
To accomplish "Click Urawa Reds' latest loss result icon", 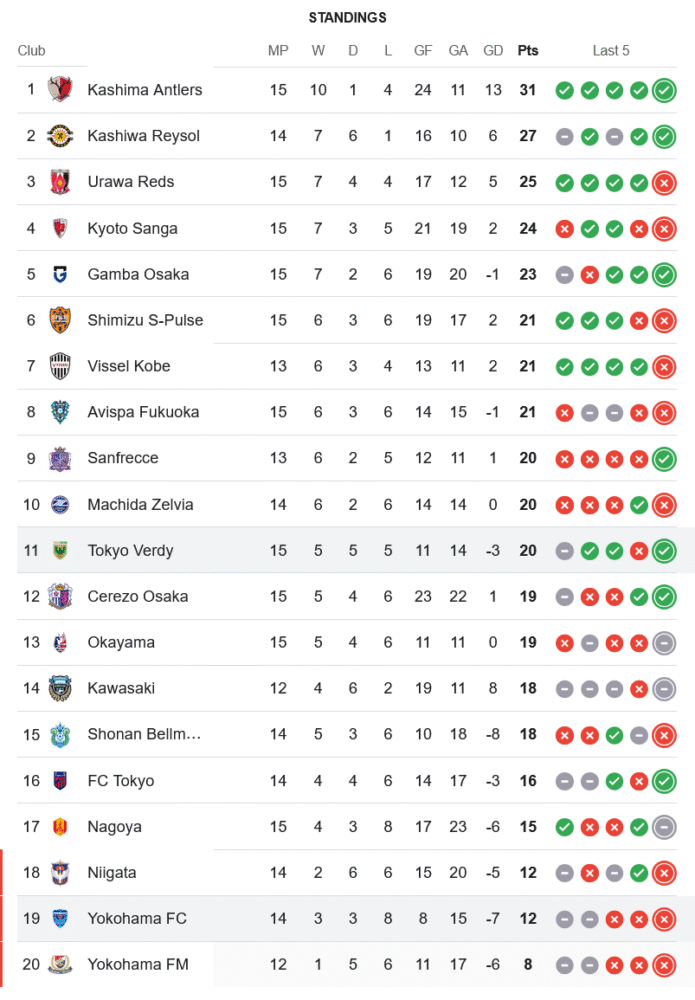I will pos(663,182).
